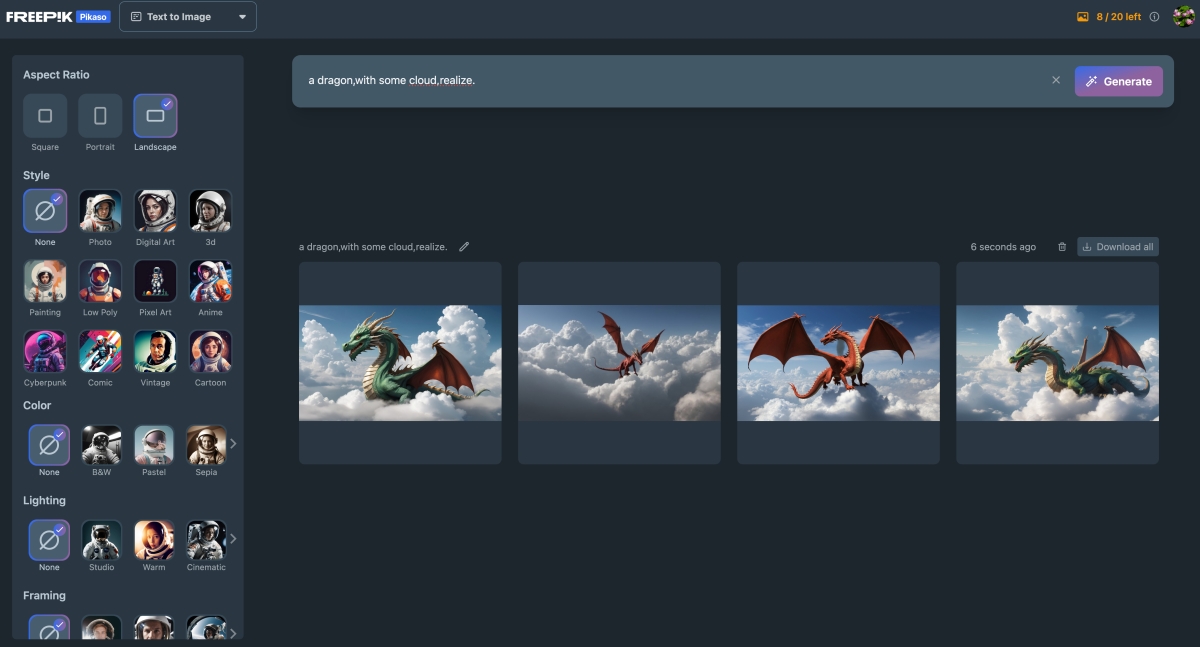Open the credits info icon

[1154, 17]
